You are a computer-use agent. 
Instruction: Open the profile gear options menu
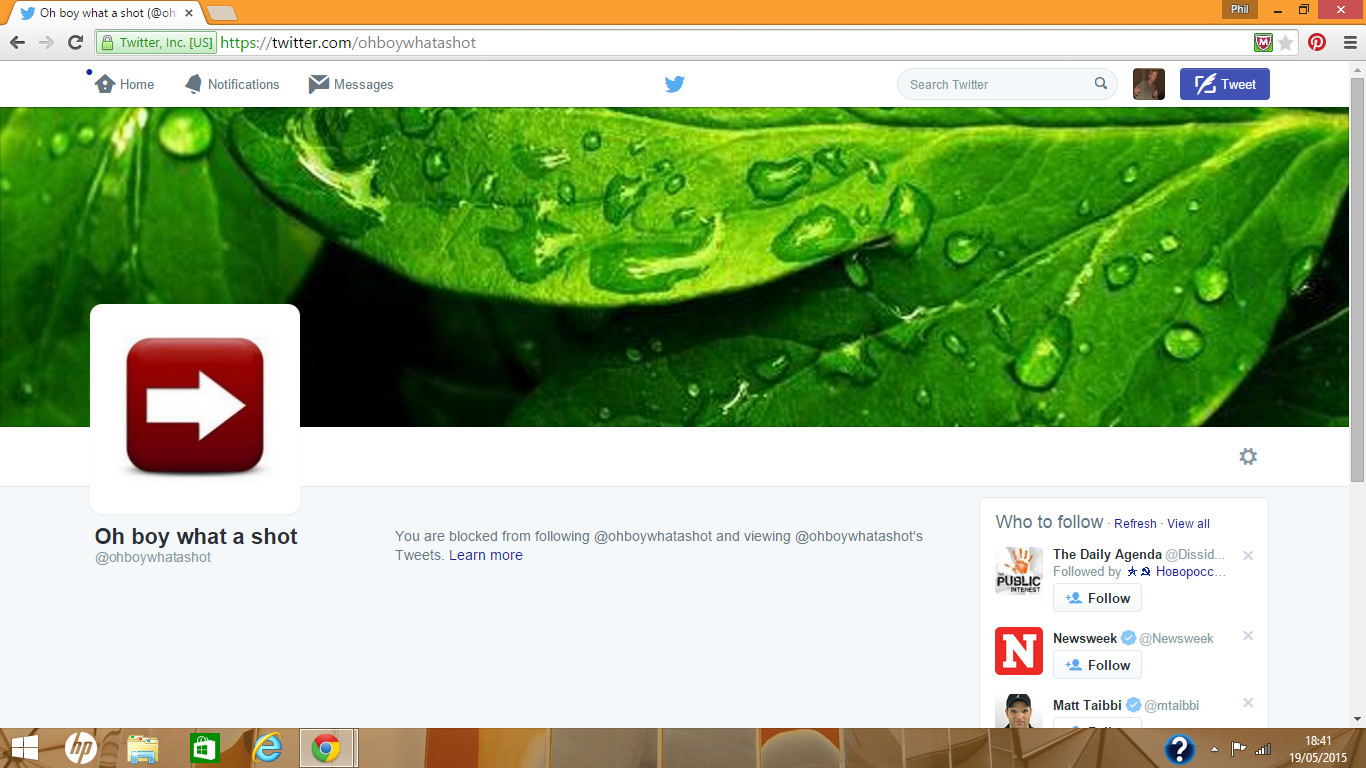tap(1248, 456)
